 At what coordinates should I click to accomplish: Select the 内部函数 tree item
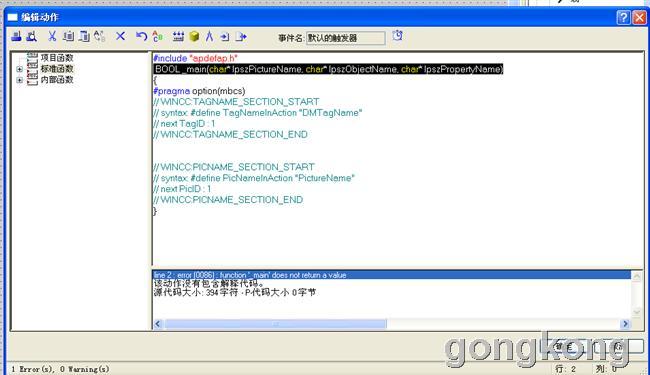57,80
